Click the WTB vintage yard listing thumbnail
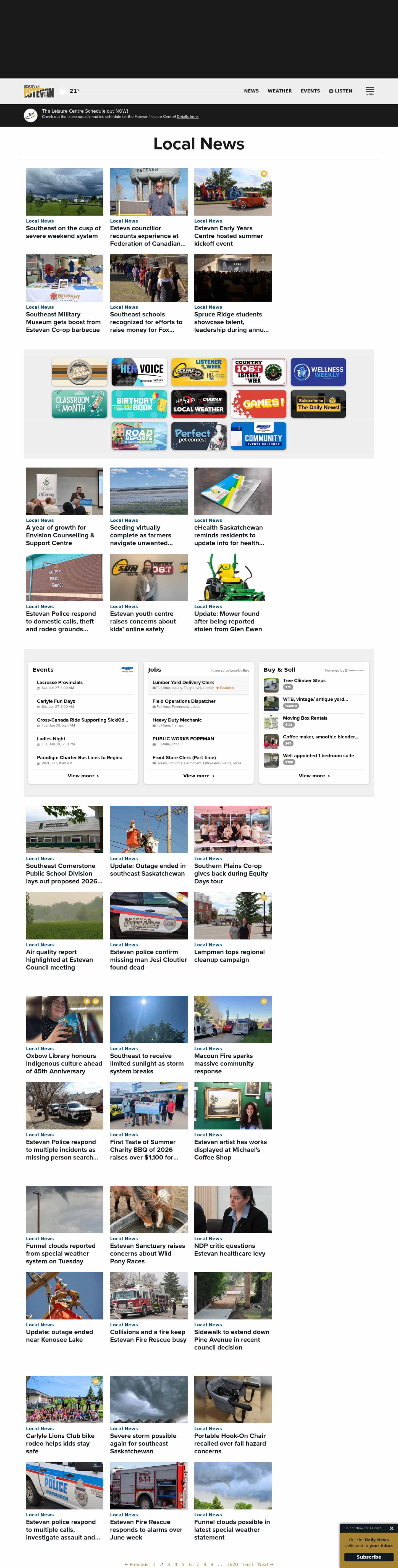Image resolution: width=398 pixels, height=1568 pixels. (271, 704)
